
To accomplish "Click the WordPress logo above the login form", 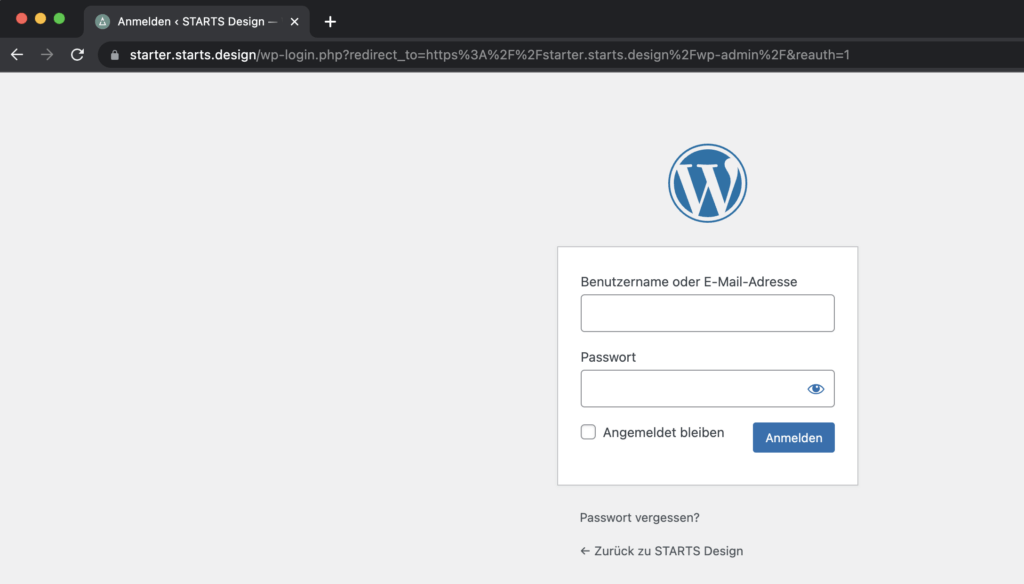I will pos(707,183).
